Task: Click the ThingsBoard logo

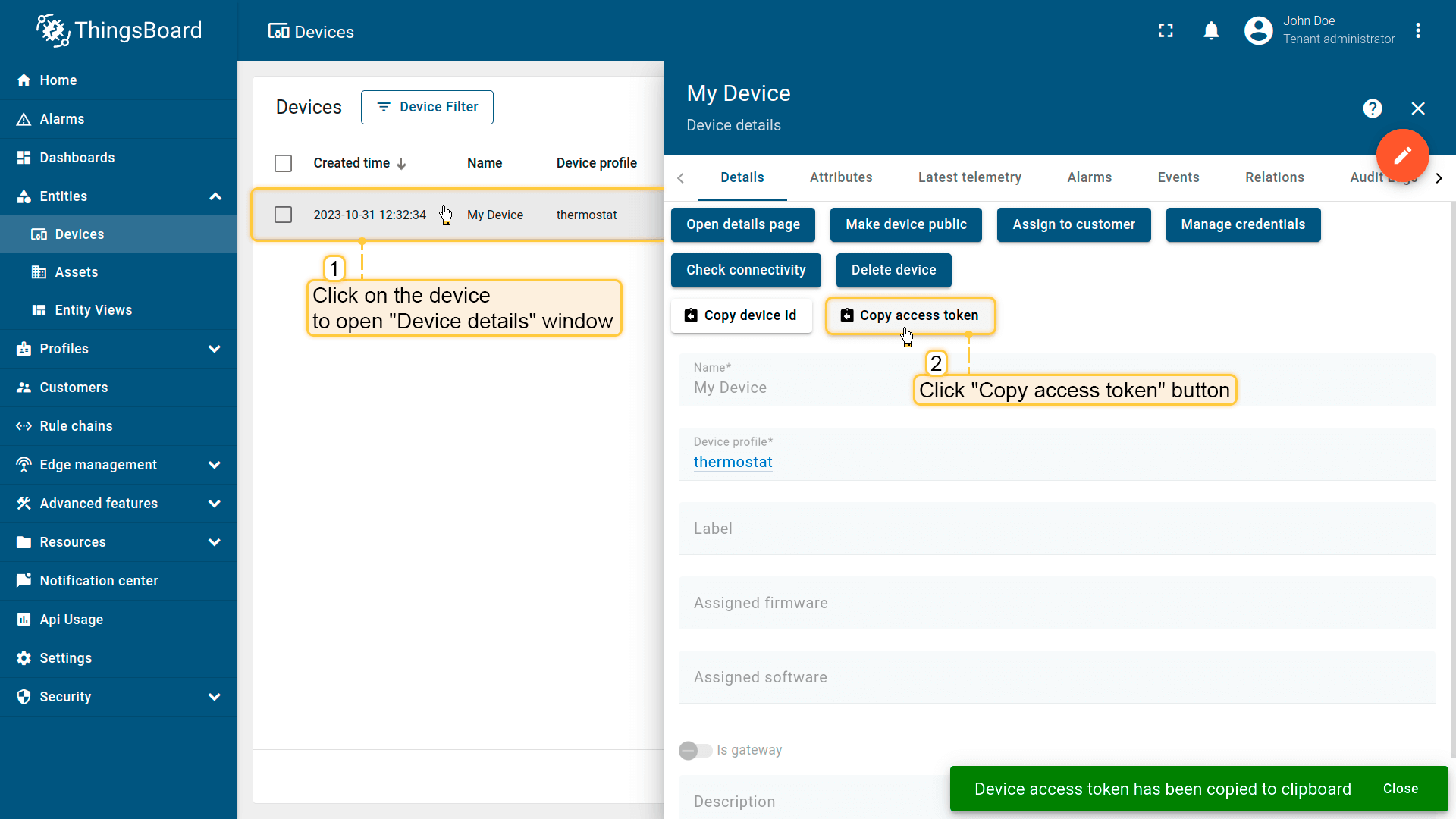Action: 119,30
